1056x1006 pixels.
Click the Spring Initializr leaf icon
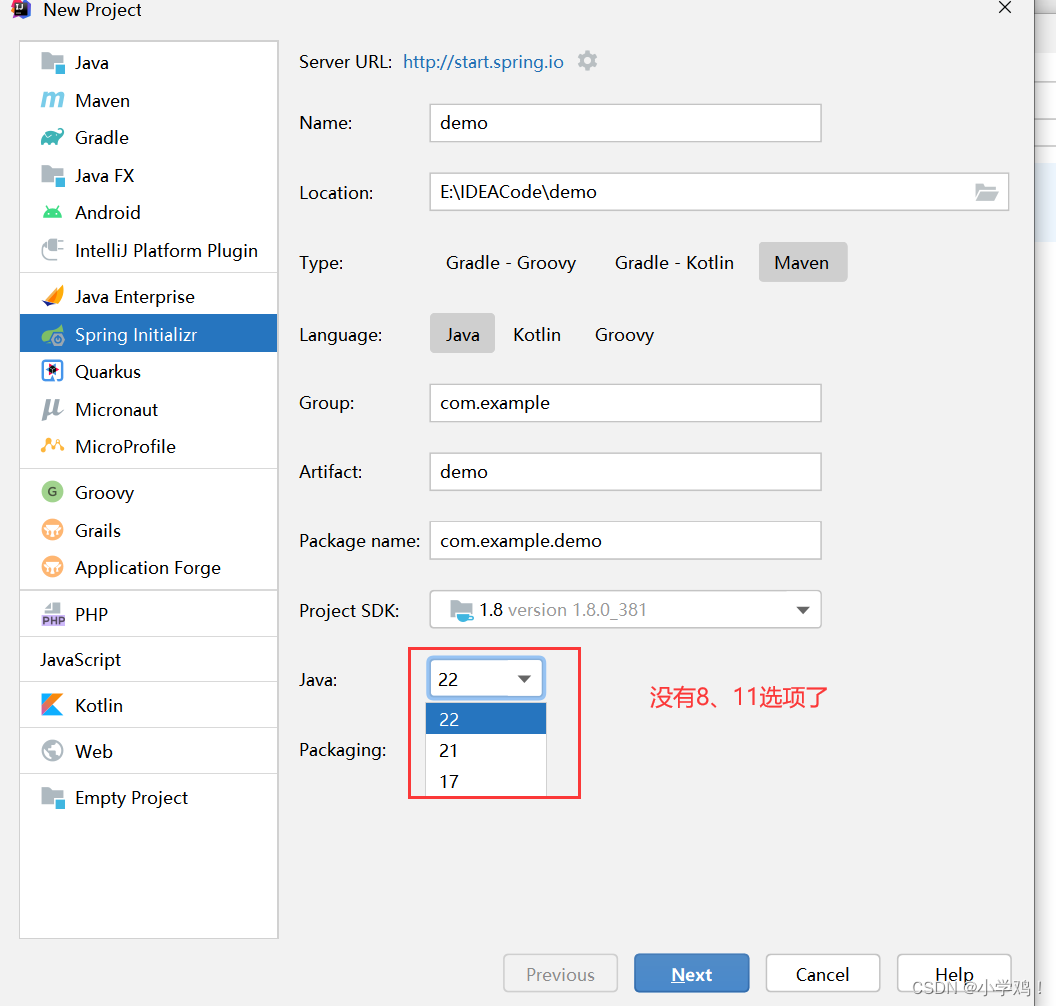pos(53,335)
